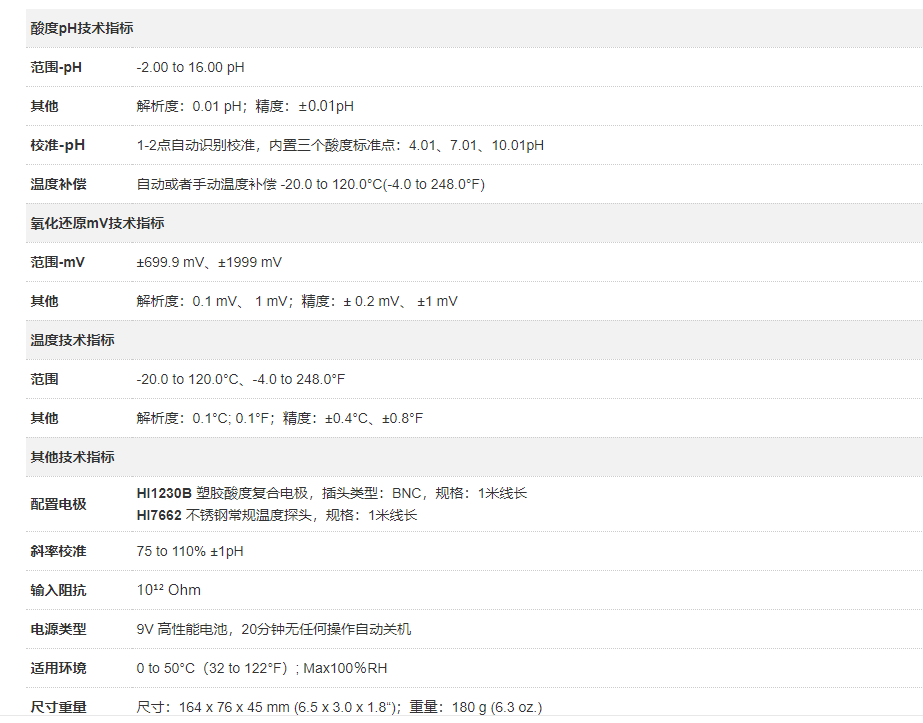The image size is (923, 723).
Task: Click the 其他技术指标 section header
Action: click(72, 457)
